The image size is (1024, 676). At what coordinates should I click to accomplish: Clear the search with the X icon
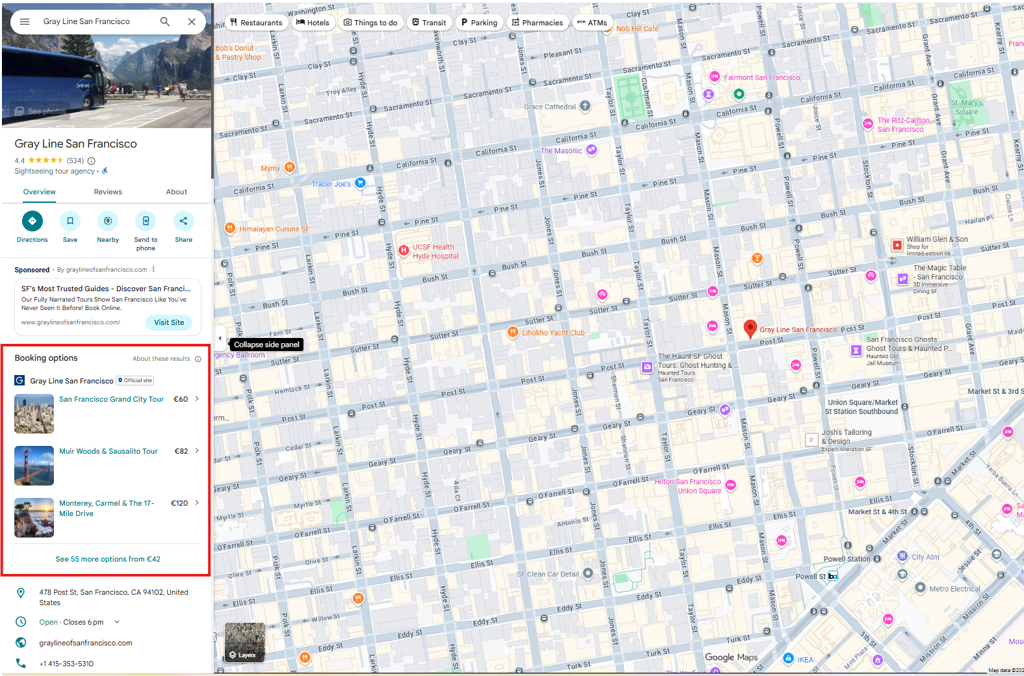point(191,22)
